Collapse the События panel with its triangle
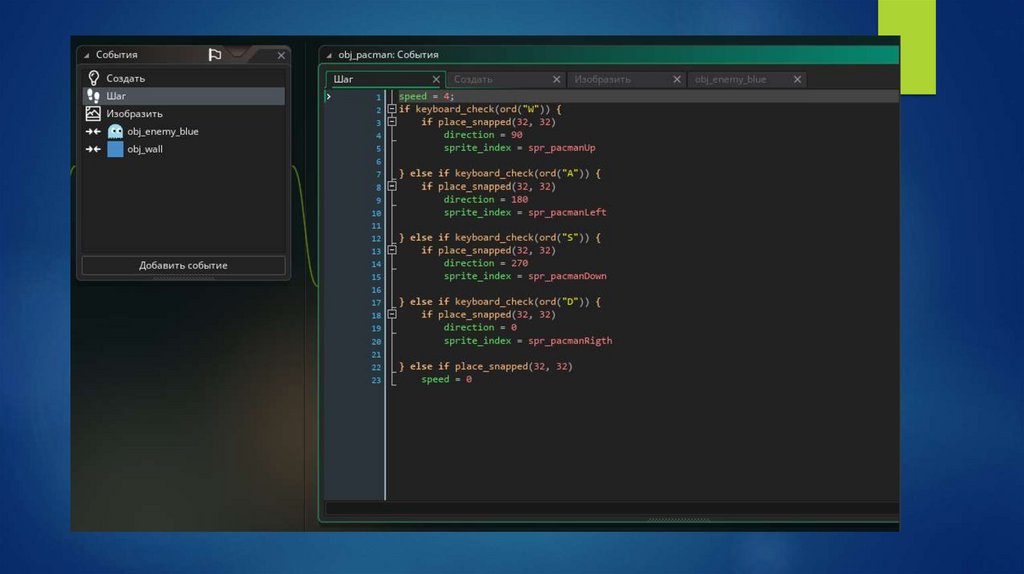 [x=86, y=56]
